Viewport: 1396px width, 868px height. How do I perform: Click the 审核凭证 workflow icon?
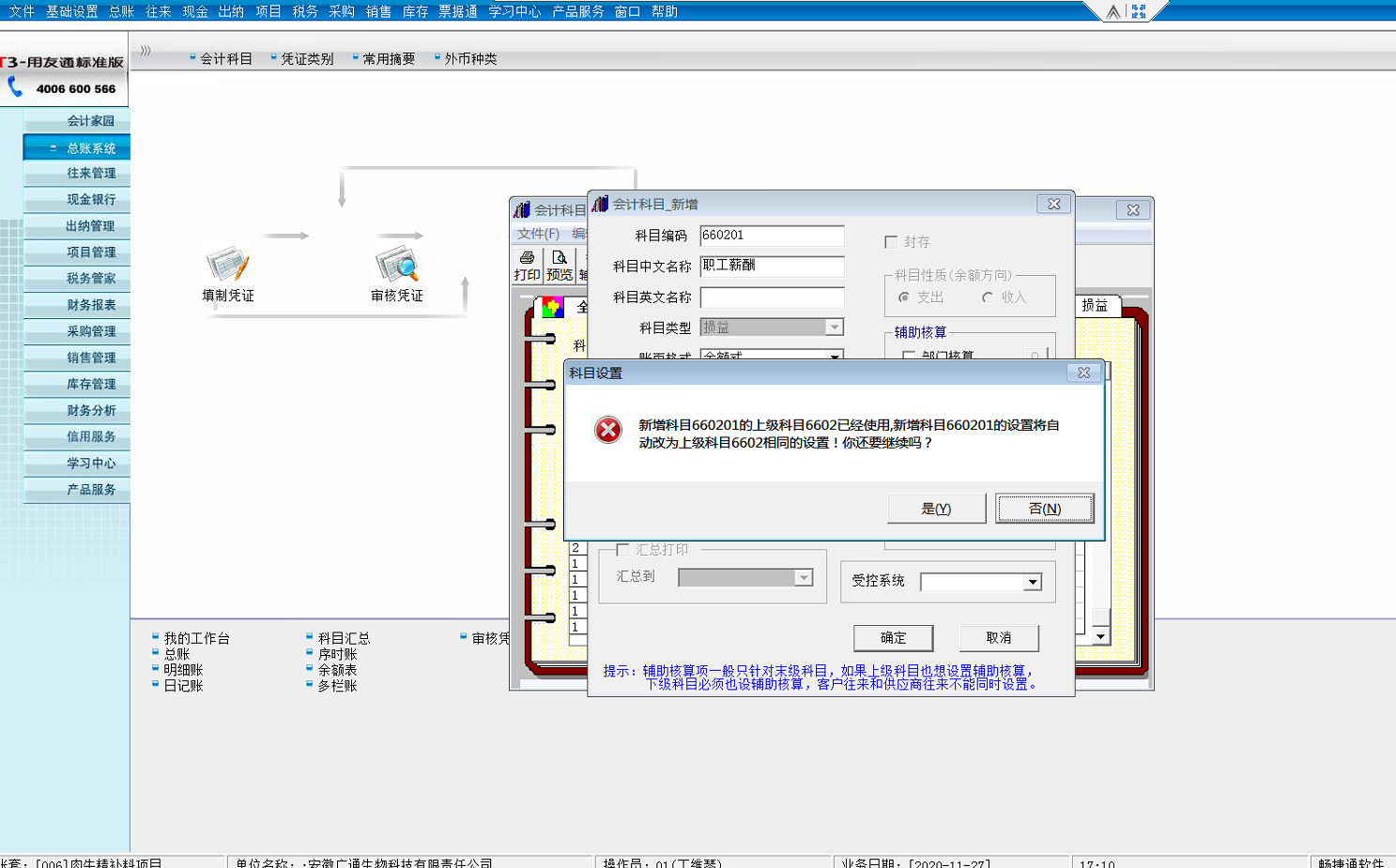[397, 265]
